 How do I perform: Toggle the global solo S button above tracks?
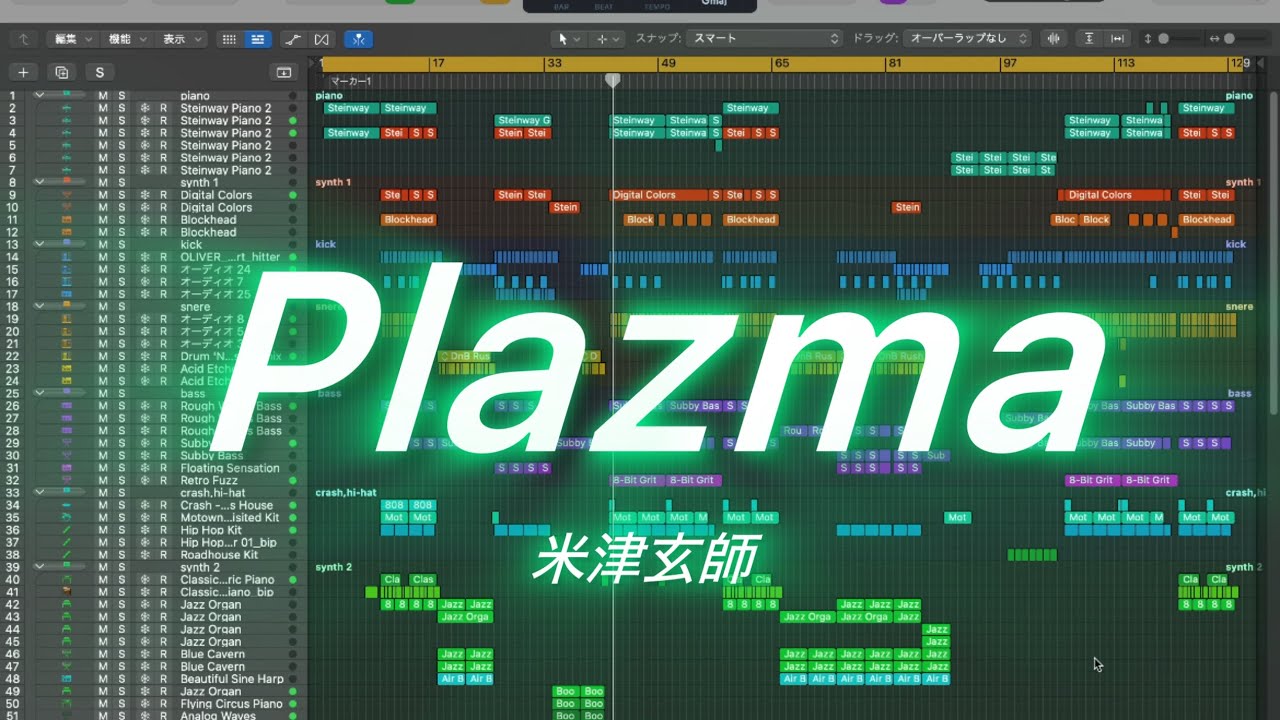tap(99, 72)
